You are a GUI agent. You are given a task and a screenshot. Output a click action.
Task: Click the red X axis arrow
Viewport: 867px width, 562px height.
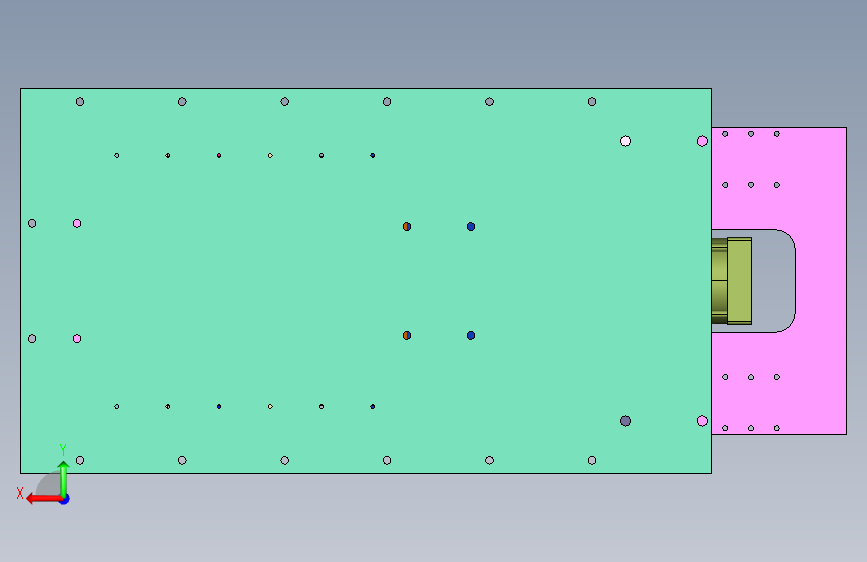coord(44,499)
